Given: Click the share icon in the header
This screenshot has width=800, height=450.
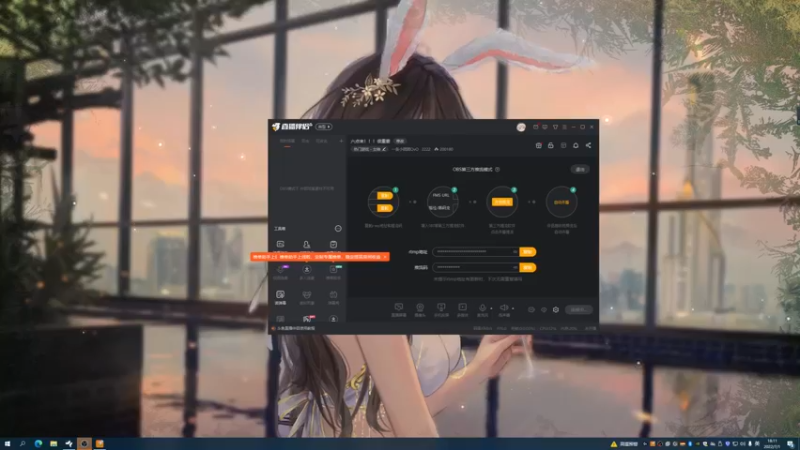Looking at the screenshot, I should click(588, 145).
